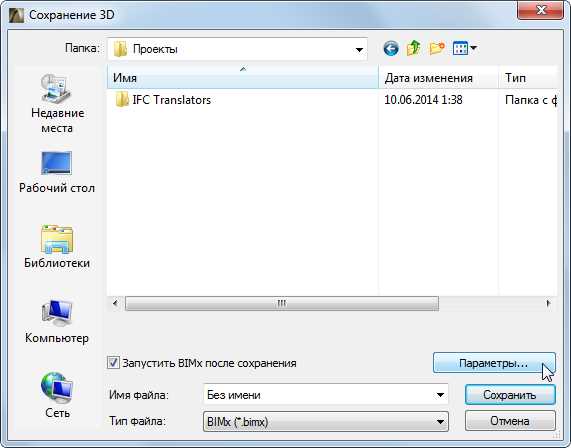This screenshot has width=571, height=448.
Task: Close the Сохранение 3D dialog
Action: point(540,10)
